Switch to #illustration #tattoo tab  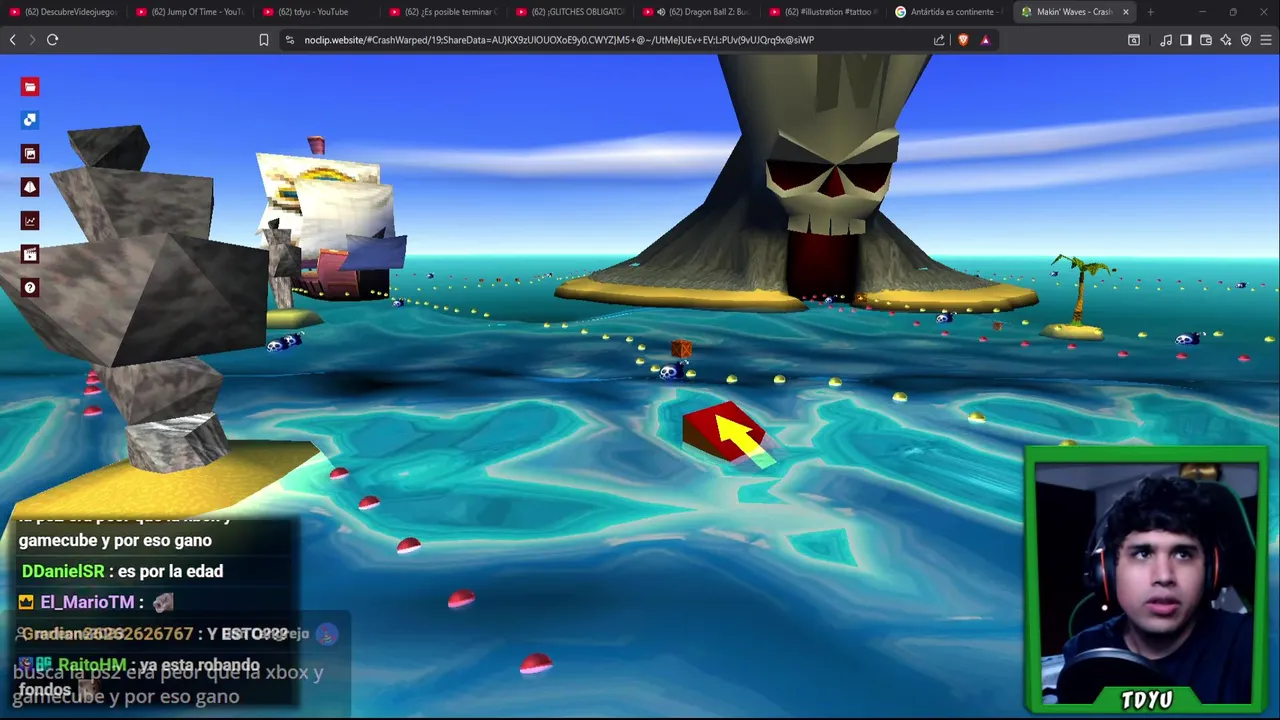(825, 12)
